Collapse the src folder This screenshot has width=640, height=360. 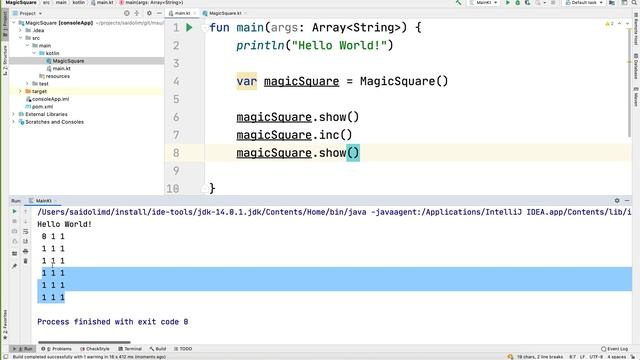pos(20,38)
